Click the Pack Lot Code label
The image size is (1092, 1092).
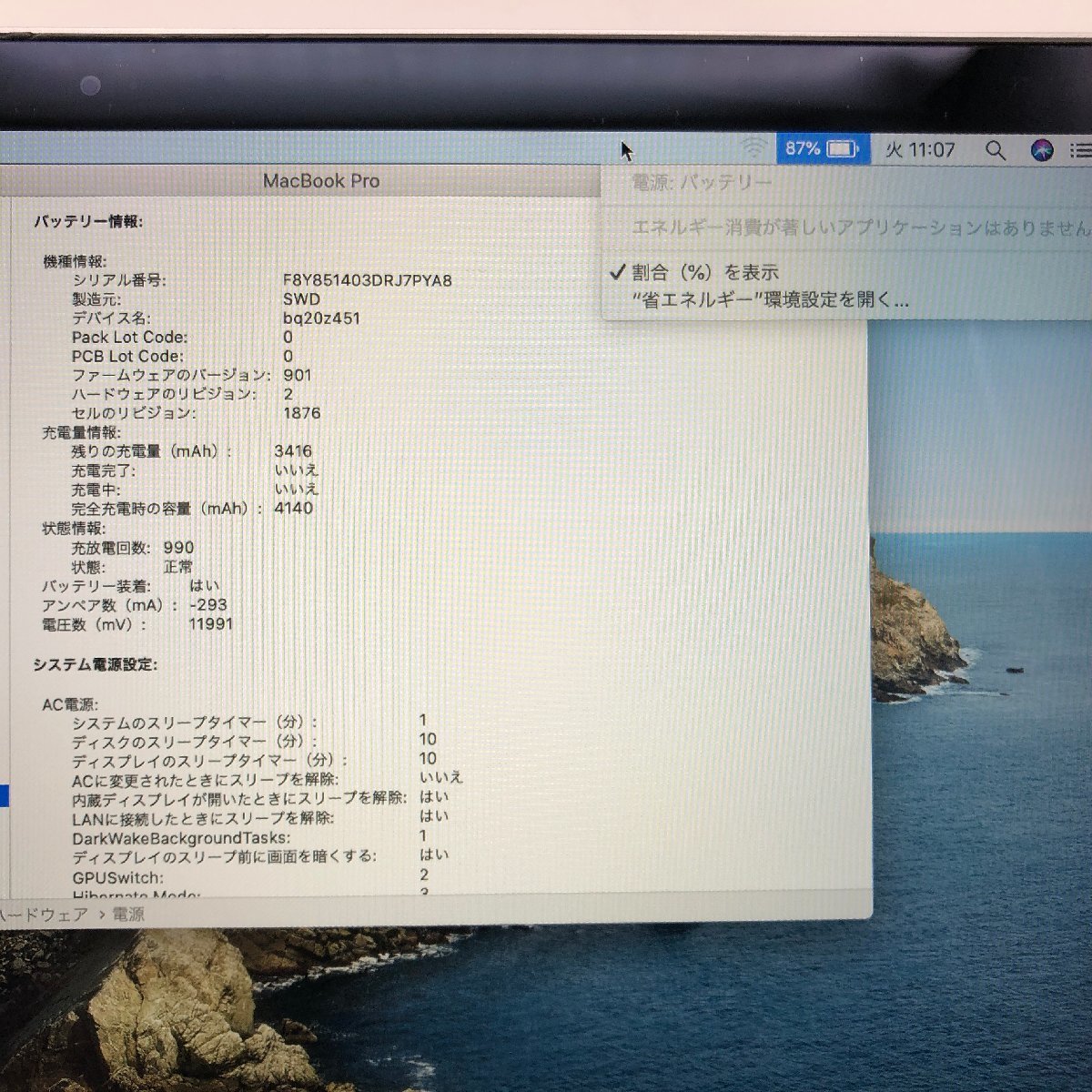point(130,337)
